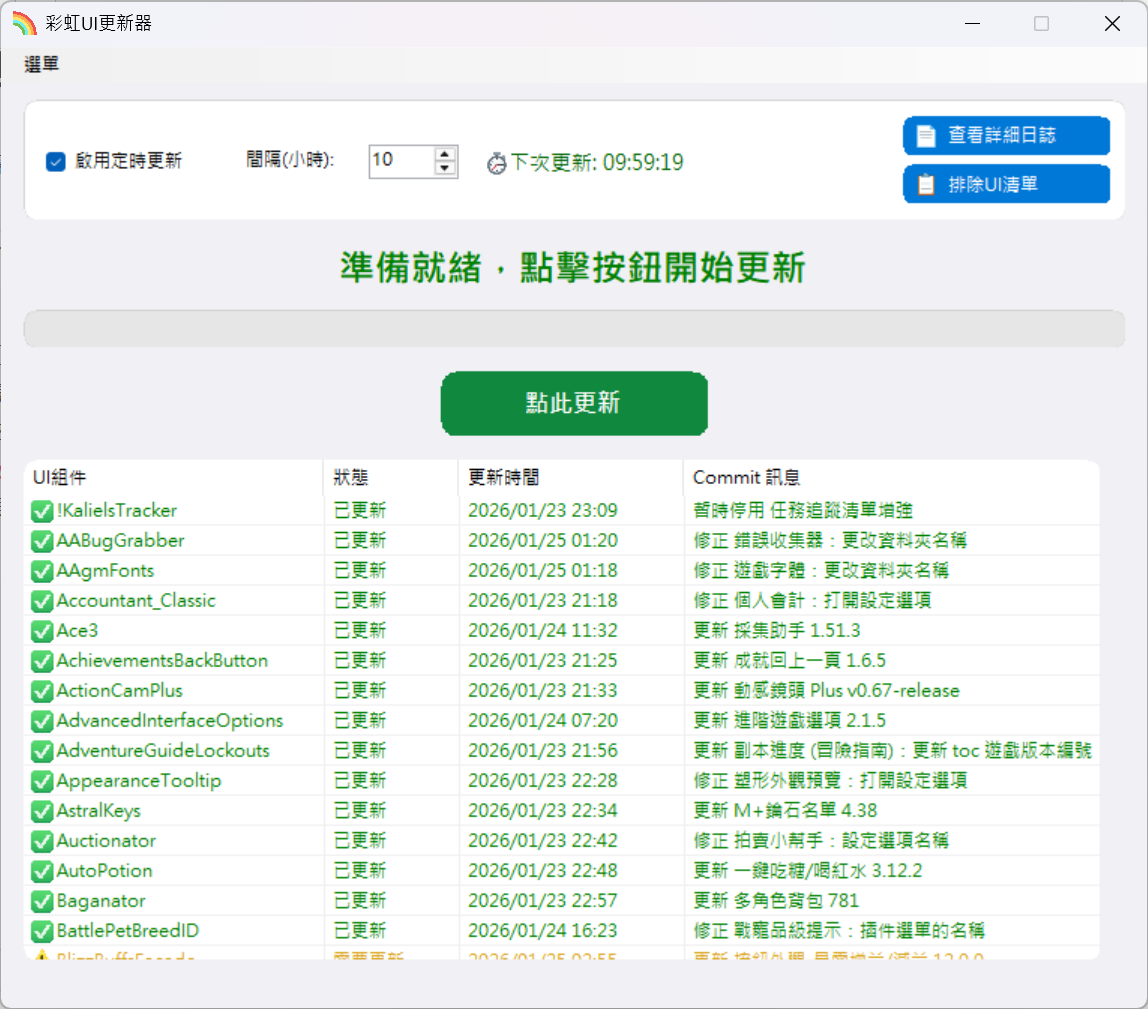Click the rainbow app icon in title bar
The height and width of the screenshot is (1009, 1148).
tap(24, 23)
